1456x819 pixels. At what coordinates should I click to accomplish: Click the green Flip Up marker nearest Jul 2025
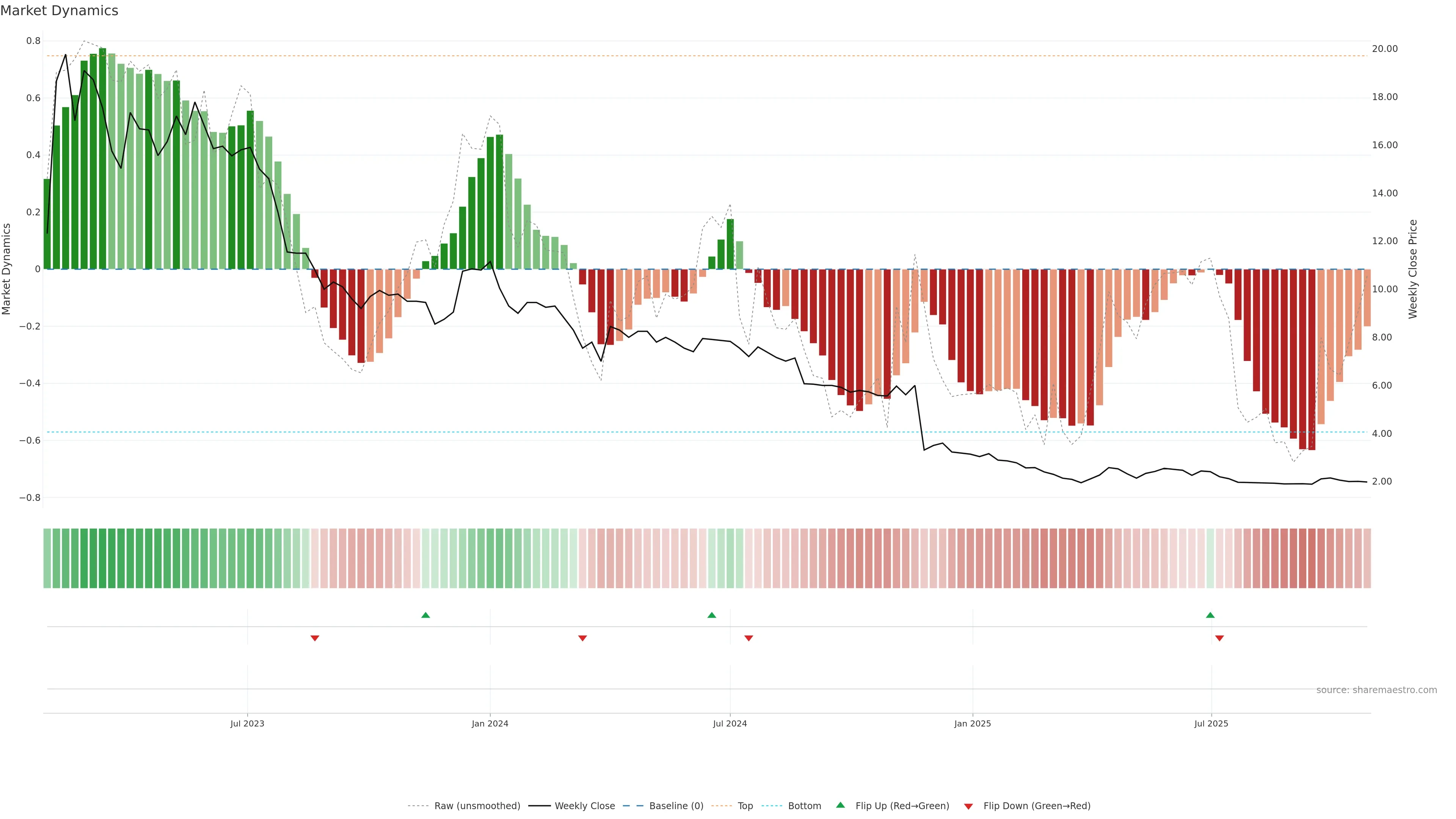coord(1210,615)
